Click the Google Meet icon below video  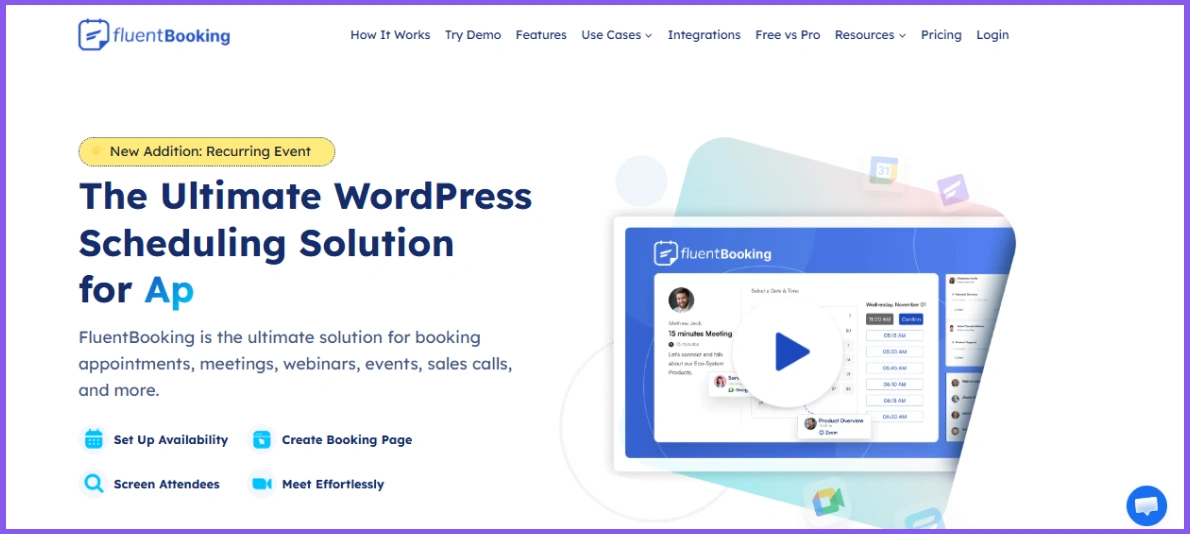click(x=827, y=501)
